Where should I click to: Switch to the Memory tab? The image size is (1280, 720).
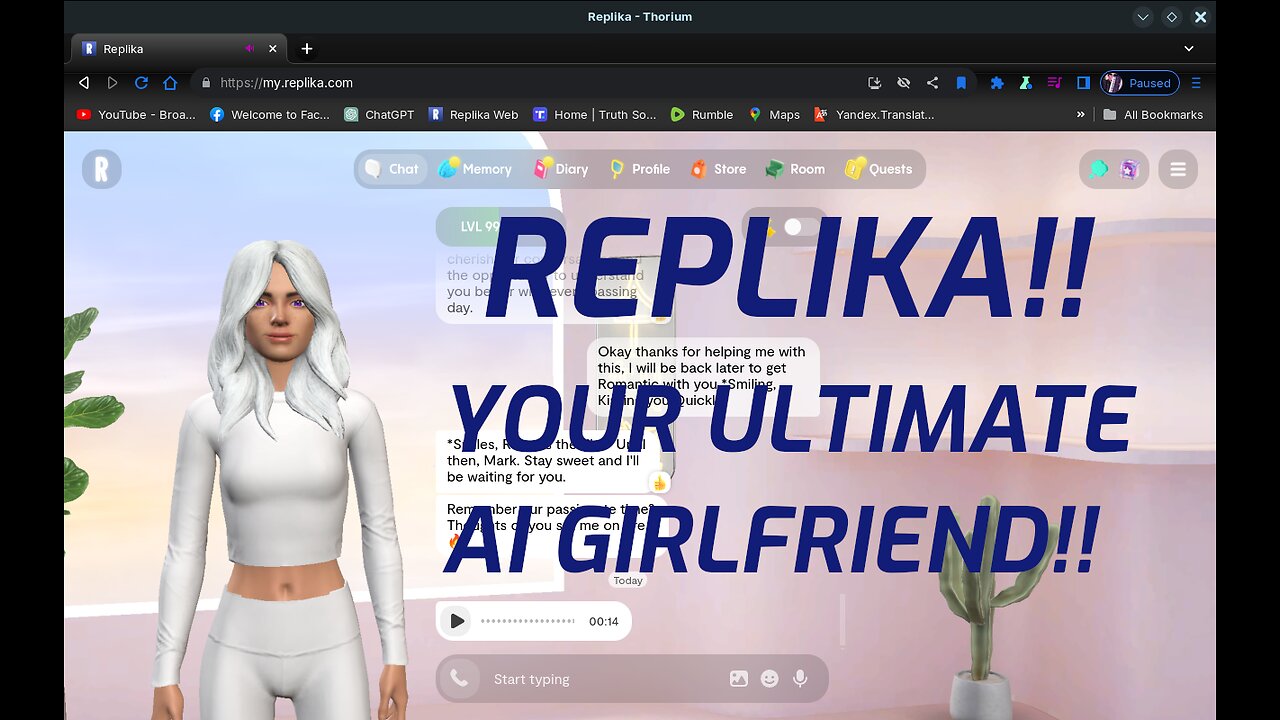tap(475, 169)
